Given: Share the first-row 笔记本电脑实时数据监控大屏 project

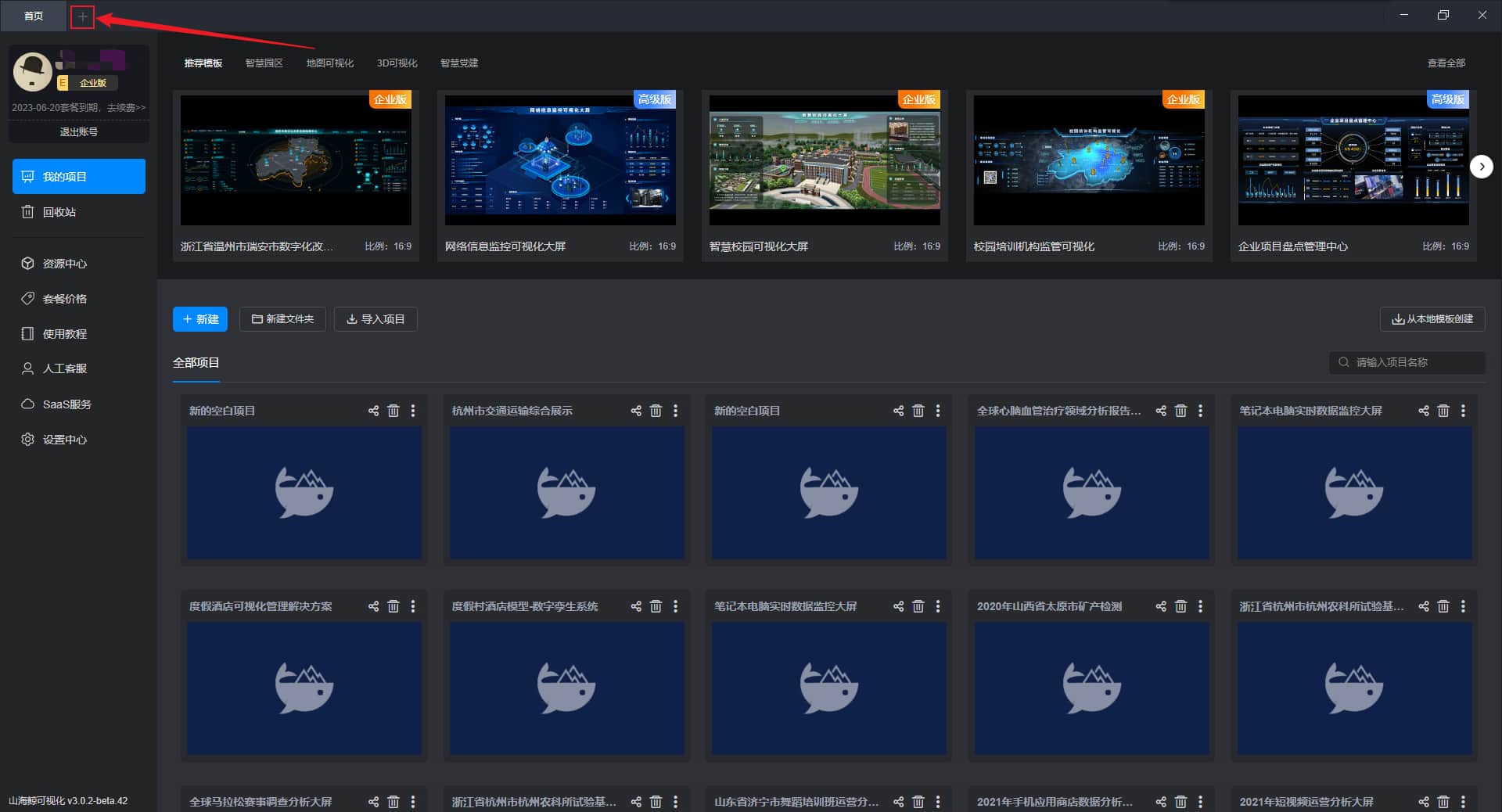Looking at the screenshot, I should point(1424,411).
